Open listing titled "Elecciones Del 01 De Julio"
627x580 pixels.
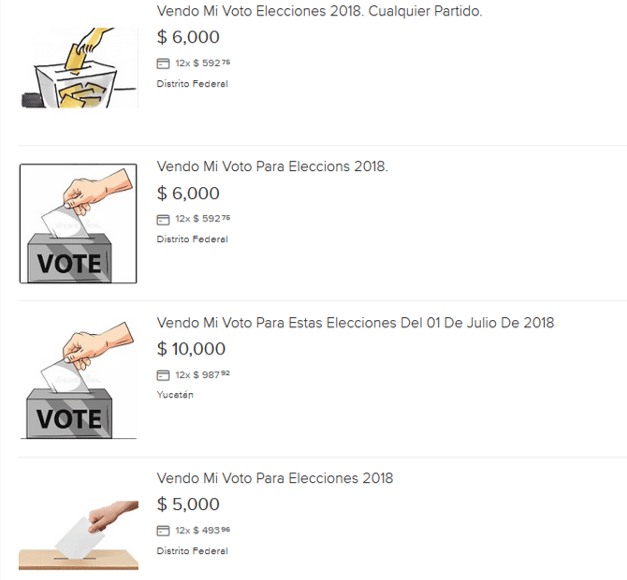point(355,323)
